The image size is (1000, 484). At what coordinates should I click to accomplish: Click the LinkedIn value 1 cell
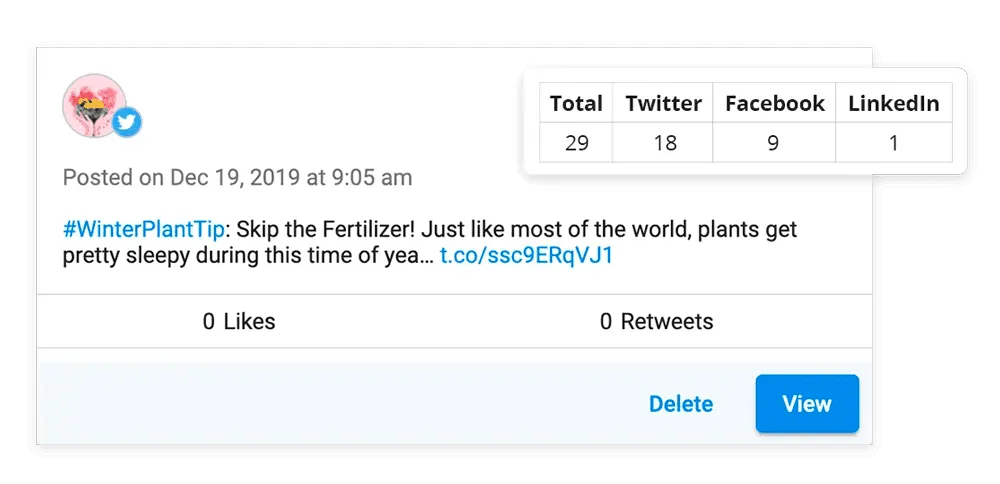(x=893, y=143)
